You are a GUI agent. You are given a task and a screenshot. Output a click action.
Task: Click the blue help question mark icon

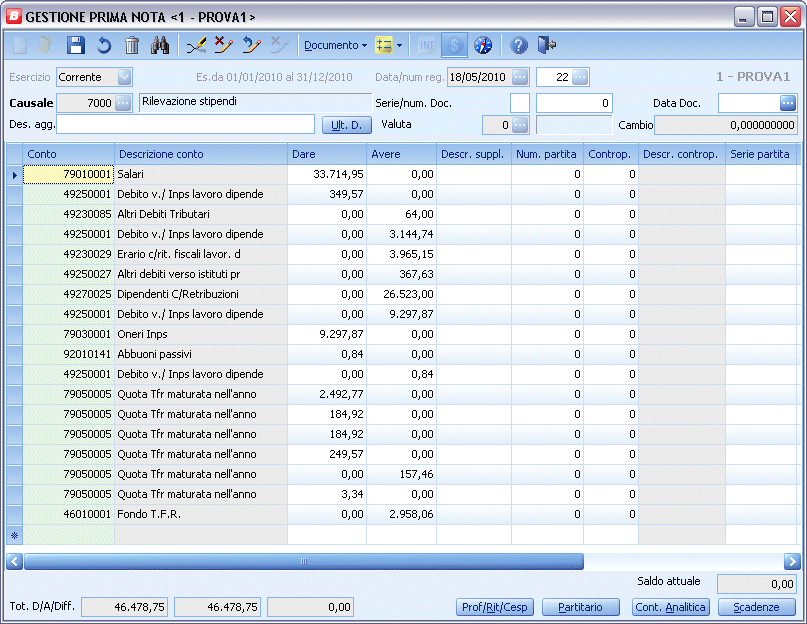click(518, 45)
